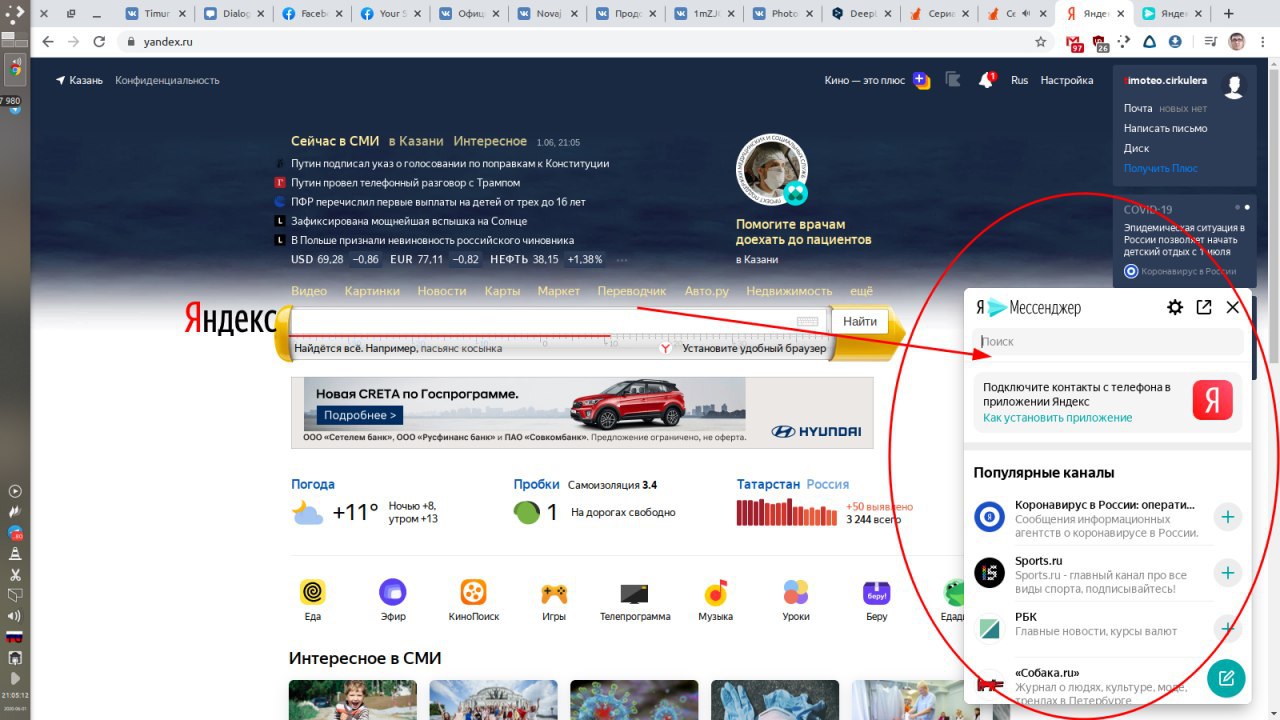
Task: Click the Найти search button
Action: click(x=860, y=321)
